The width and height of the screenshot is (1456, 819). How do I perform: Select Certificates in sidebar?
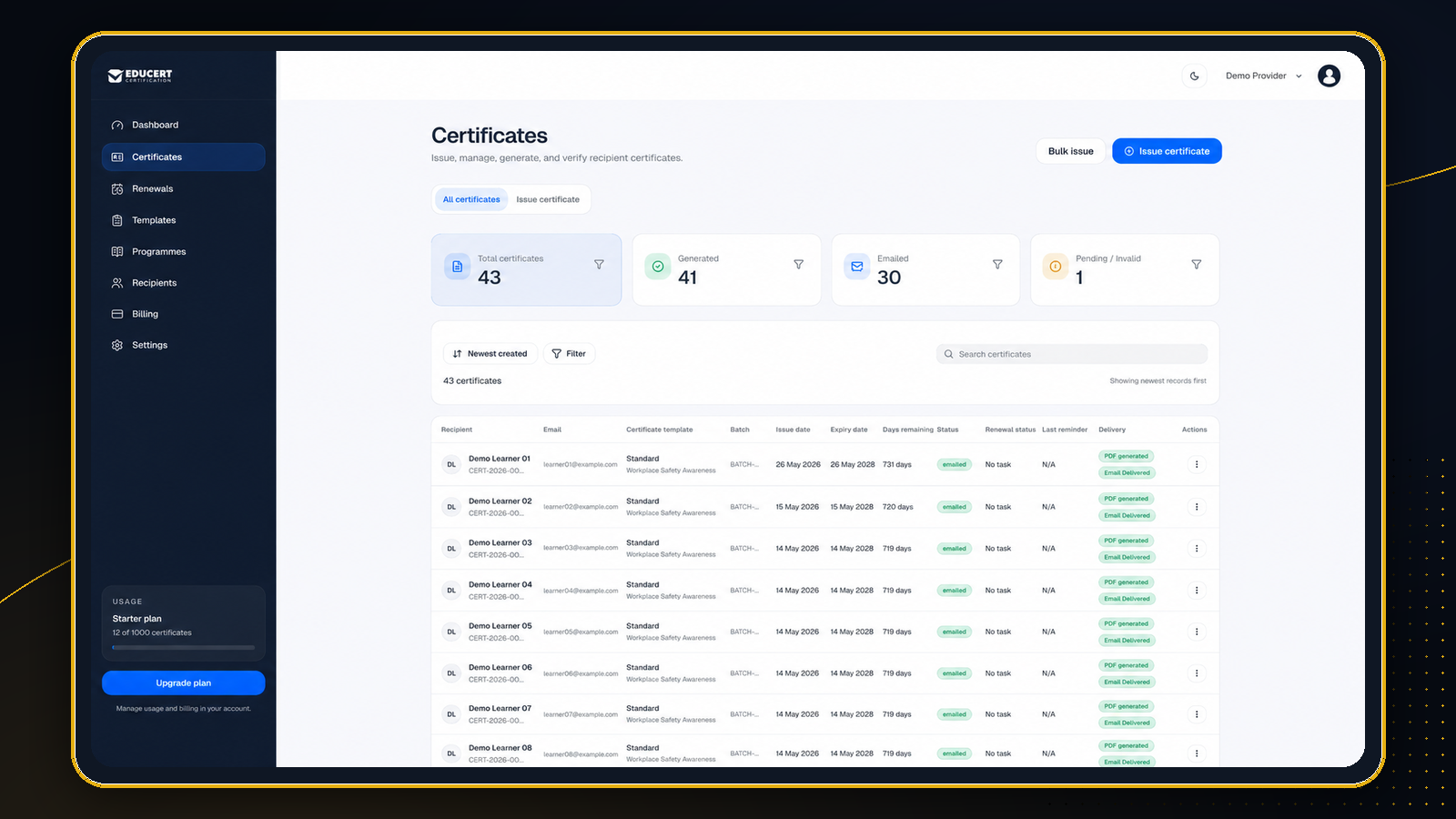click(183, 157)
